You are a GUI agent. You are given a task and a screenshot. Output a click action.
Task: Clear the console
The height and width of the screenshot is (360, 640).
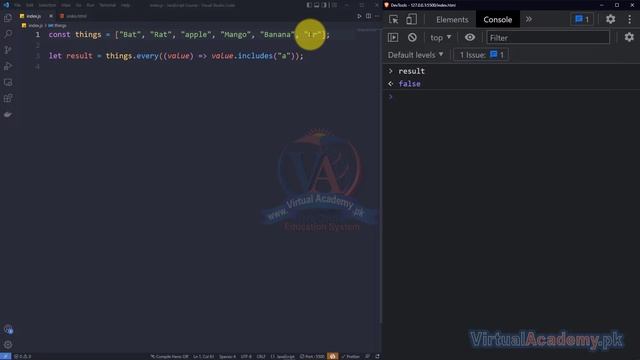[412, 38]
